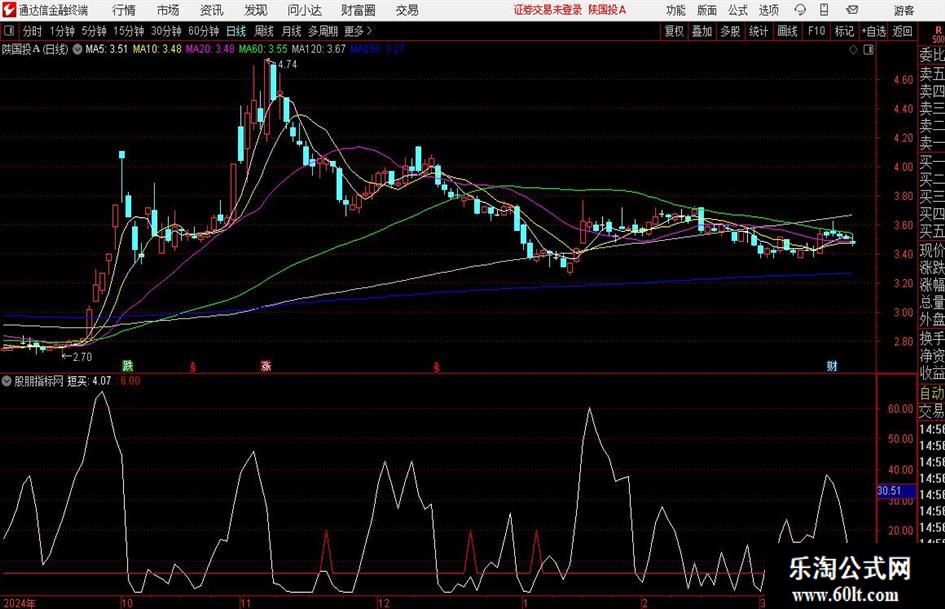
Task: Open 多周期 multi-period view
Action: click(x=323, y=31)
